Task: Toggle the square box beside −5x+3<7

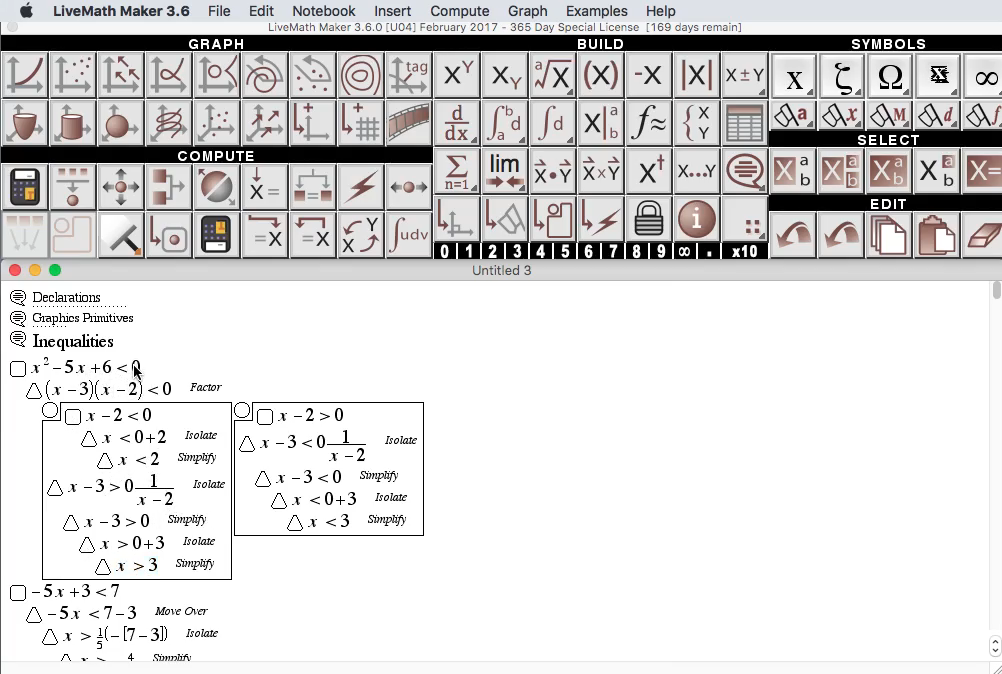Action: click(x=18, y=593)
